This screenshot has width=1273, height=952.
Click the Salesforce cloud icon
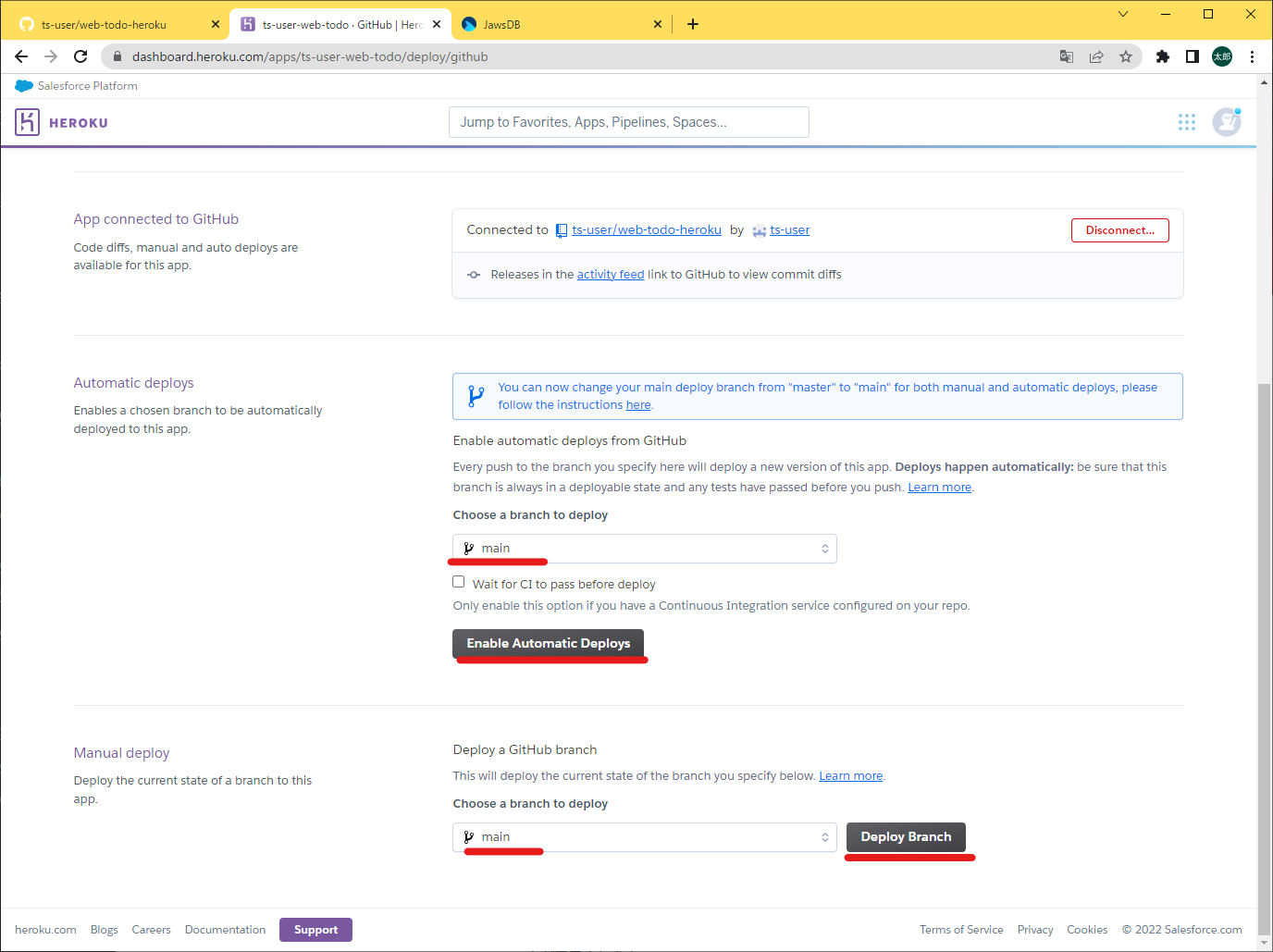[x=24, y=86]
